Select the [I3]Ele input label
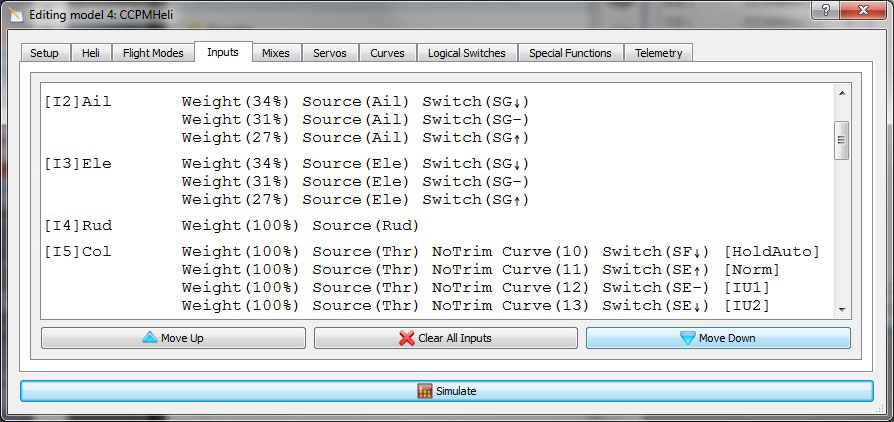894x422 pixels. (78, 164)
